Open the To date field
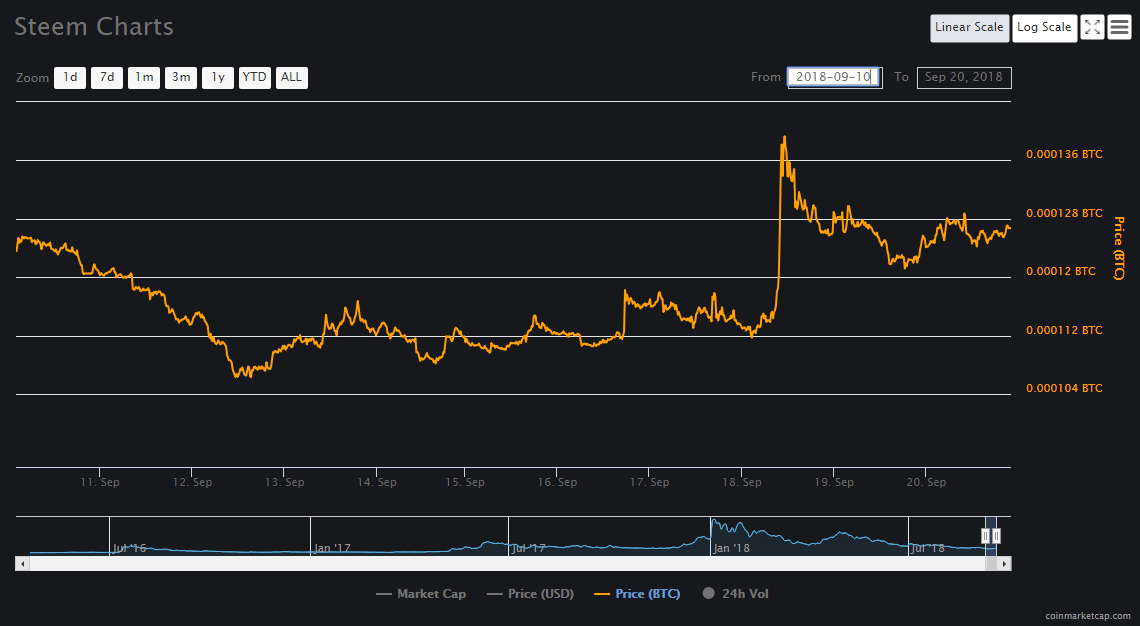Screen dimensions: 1140x626 click(964, 77)
